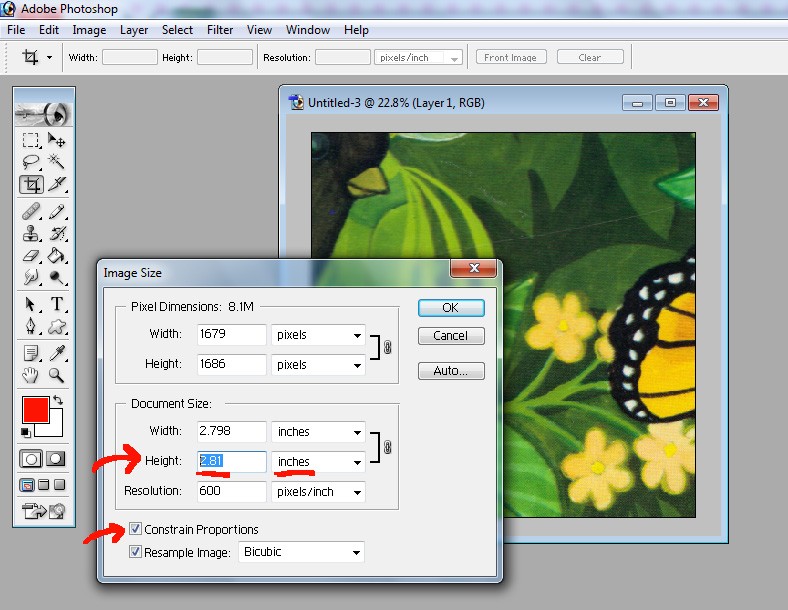Select the Healing Brush tool
The width and height of the screenshot is (788, 610).
pos(31,212)
